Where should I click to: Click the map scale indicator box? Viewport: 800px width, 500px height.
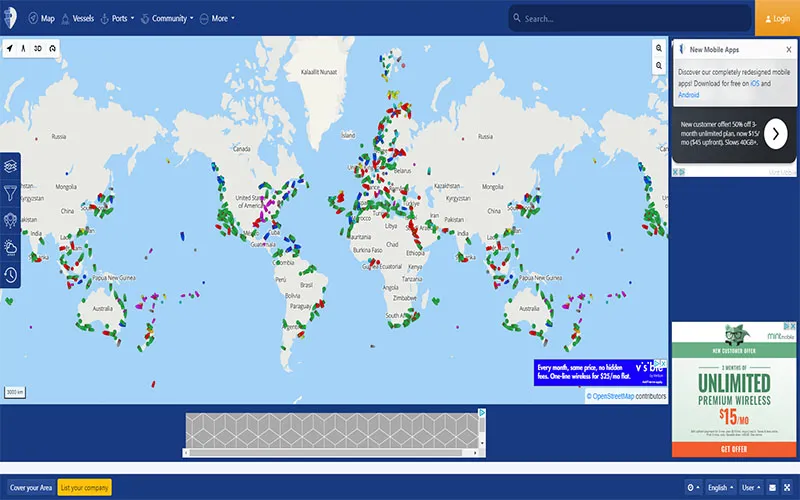[15, 392]
